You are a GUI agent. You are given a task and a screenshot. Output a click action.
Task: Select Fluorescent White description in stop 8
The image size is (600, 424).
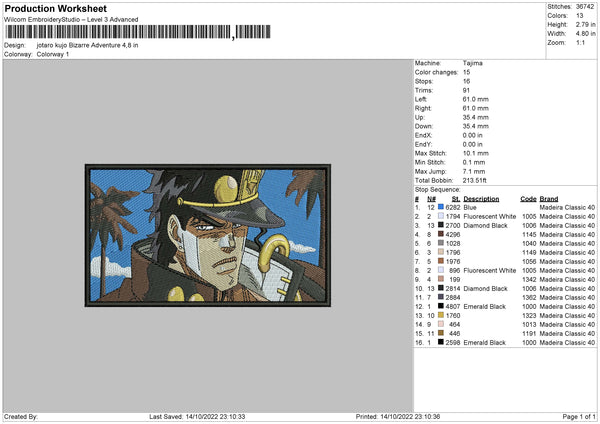[490, 271]
